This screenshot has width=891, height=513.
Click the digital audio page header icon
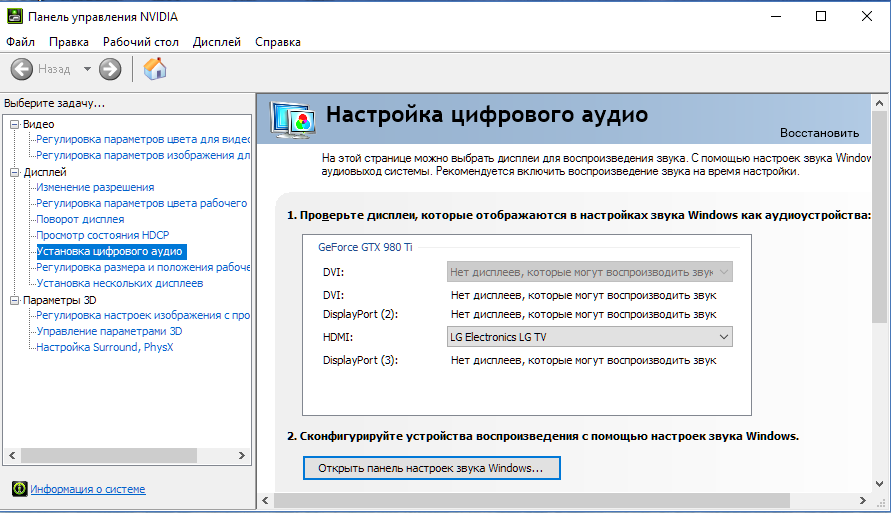tap(293, 120)
